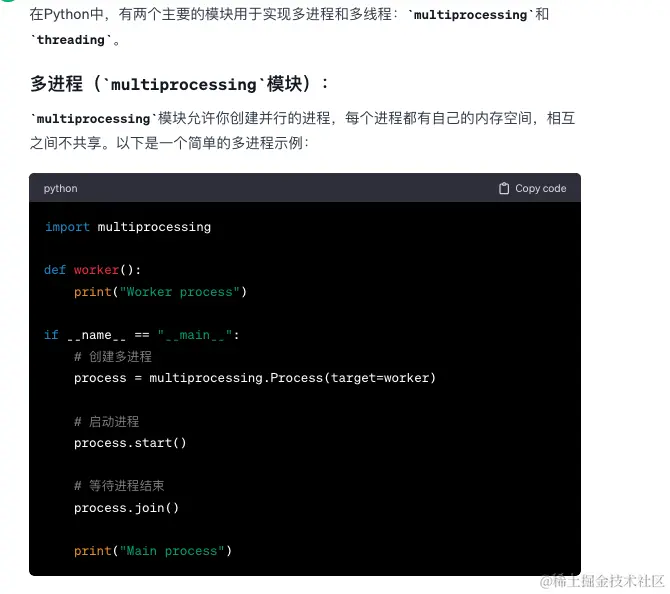Click the comment "# 等待进程结束"
670x594 pixels.
coord(119,486)
